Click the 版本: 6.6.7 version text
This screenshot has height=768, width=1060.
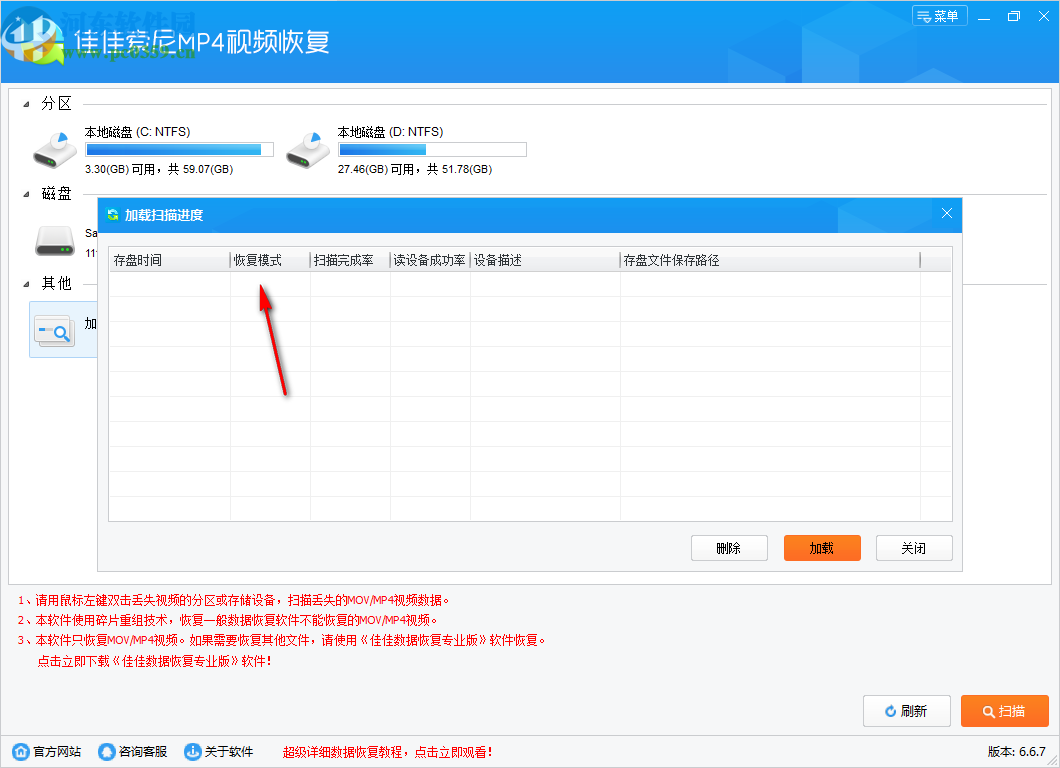[x=1016, y=752]
